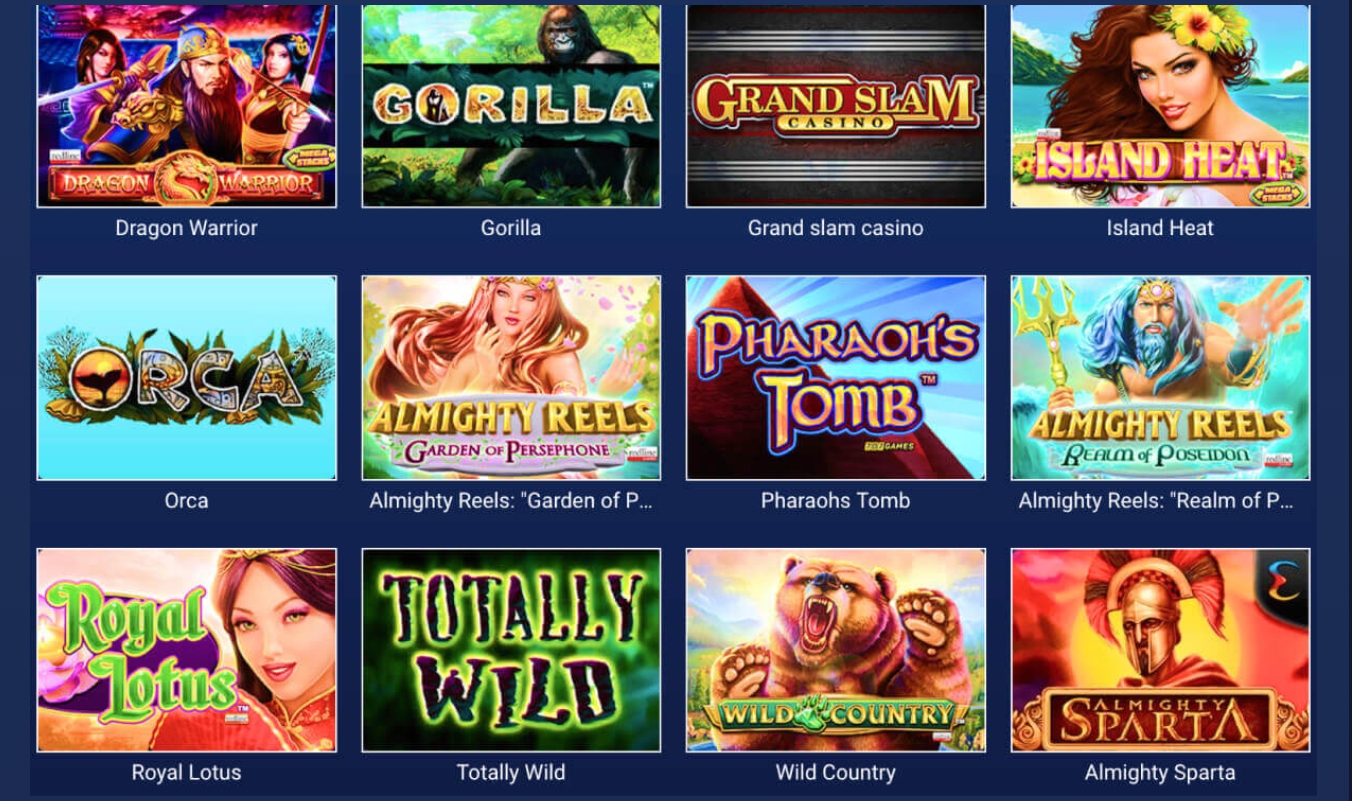
Task: Launch the Gorilla slot thumbnail
Action: 511,105
